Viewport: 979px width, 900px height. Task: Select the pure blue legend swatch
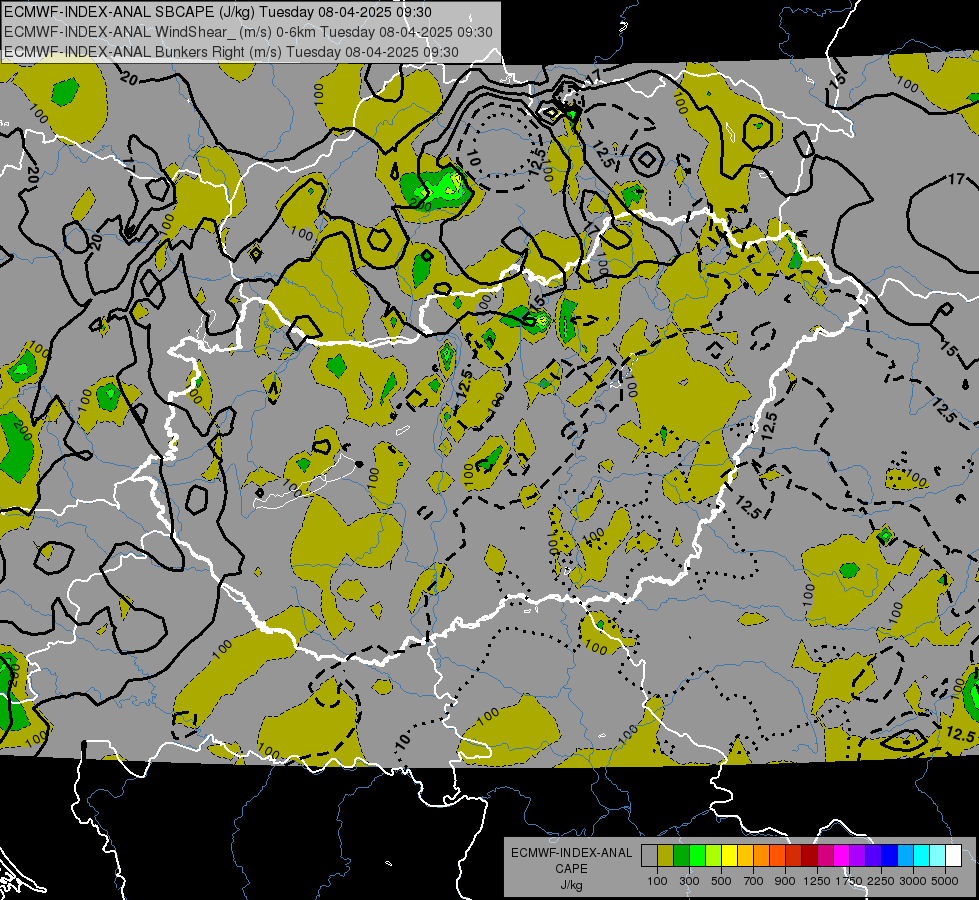pos(889,856)
